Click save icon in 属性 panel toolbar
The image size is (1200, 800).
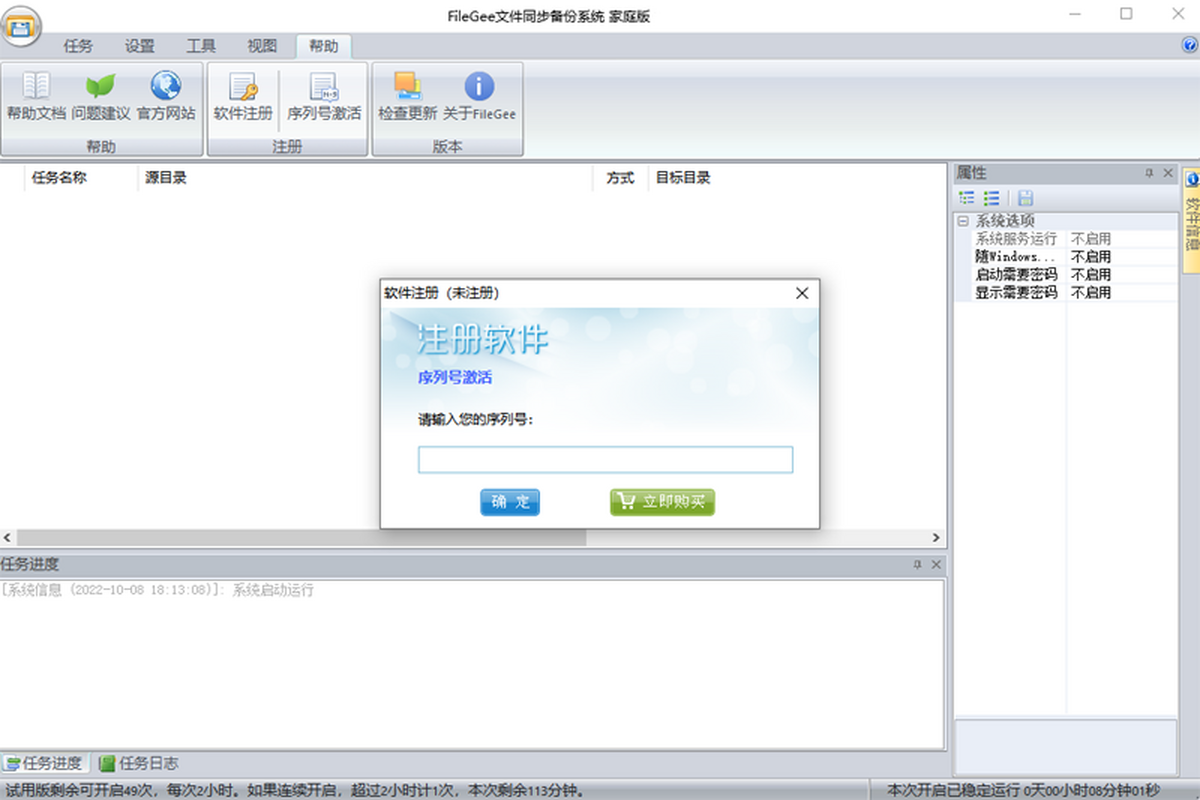(1026, 198)
